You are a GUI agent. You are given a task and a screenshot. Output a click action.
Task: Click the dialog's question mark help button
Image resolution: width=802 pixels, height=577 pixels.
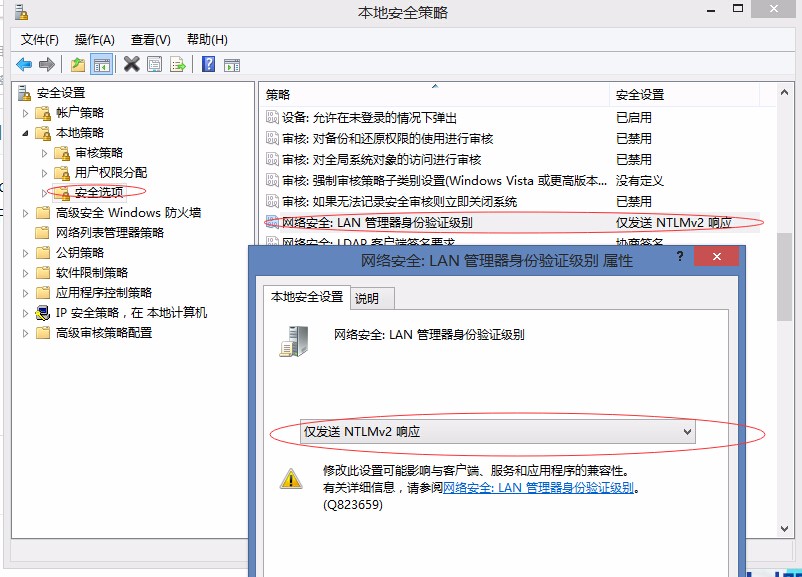coord(680,257)
